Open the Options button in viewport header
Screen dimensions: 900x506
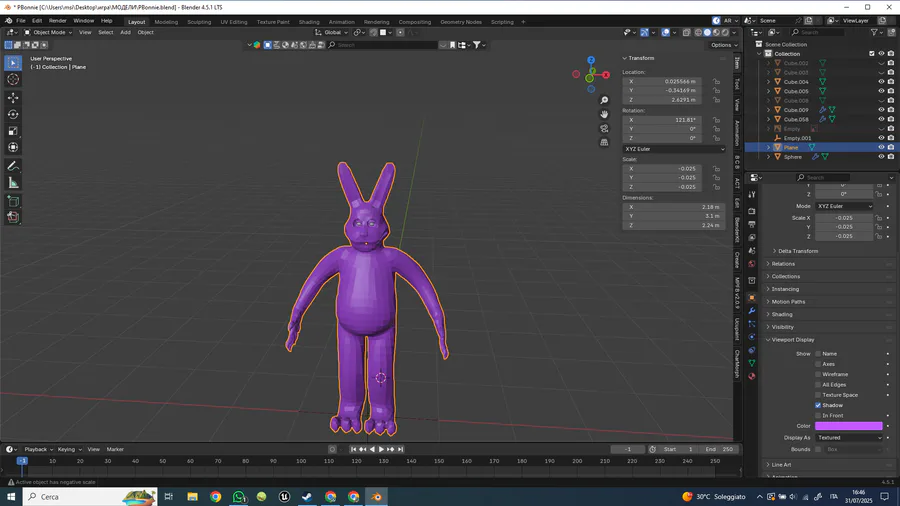(724, 45)
